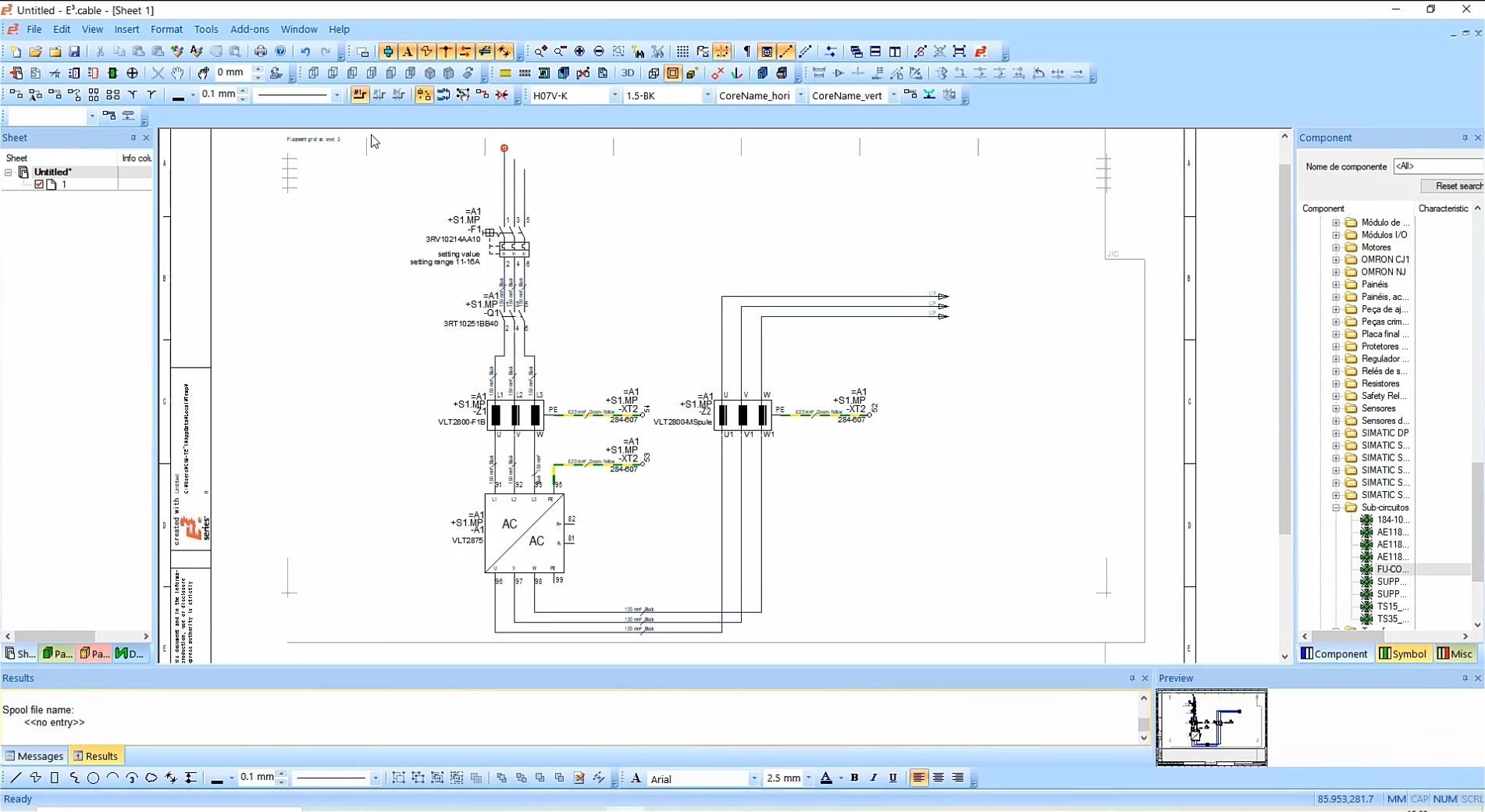Click the origin crosshair circle icon
1485x812 pixels.
132,73
